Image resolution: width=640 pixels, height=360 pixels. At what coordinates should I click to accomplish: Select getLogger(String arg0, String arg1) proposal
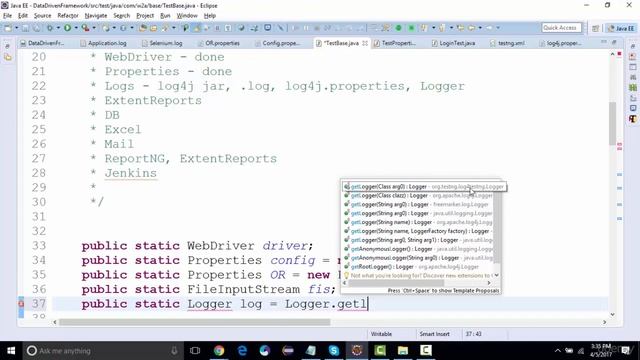click(418, 240)
